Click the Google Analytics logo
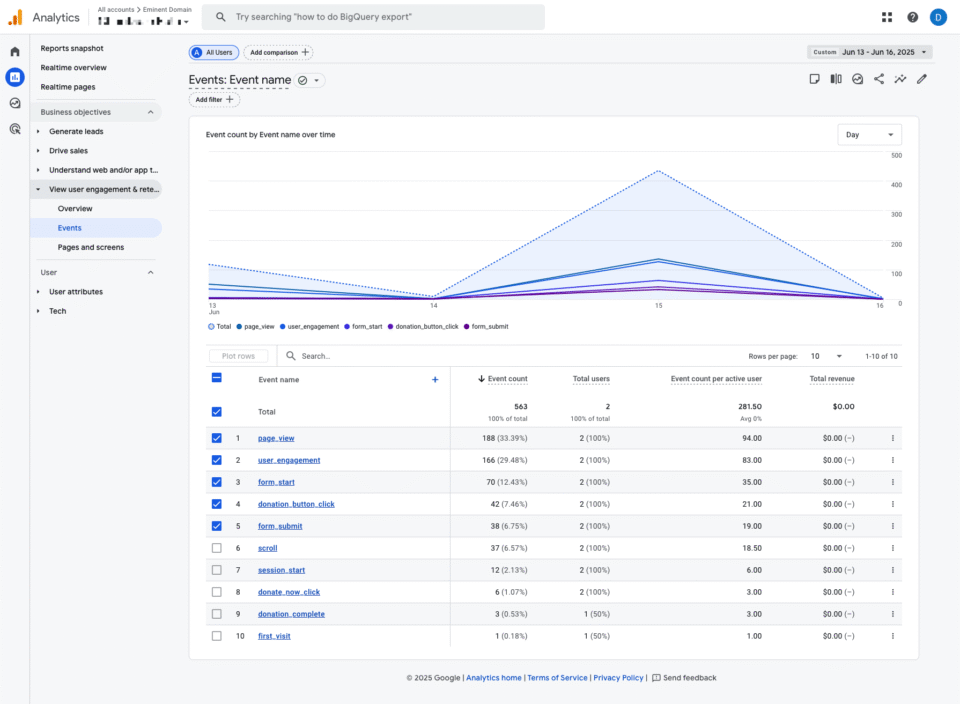The height and width of the screenshot is (704, 960). tap(15, 17)
